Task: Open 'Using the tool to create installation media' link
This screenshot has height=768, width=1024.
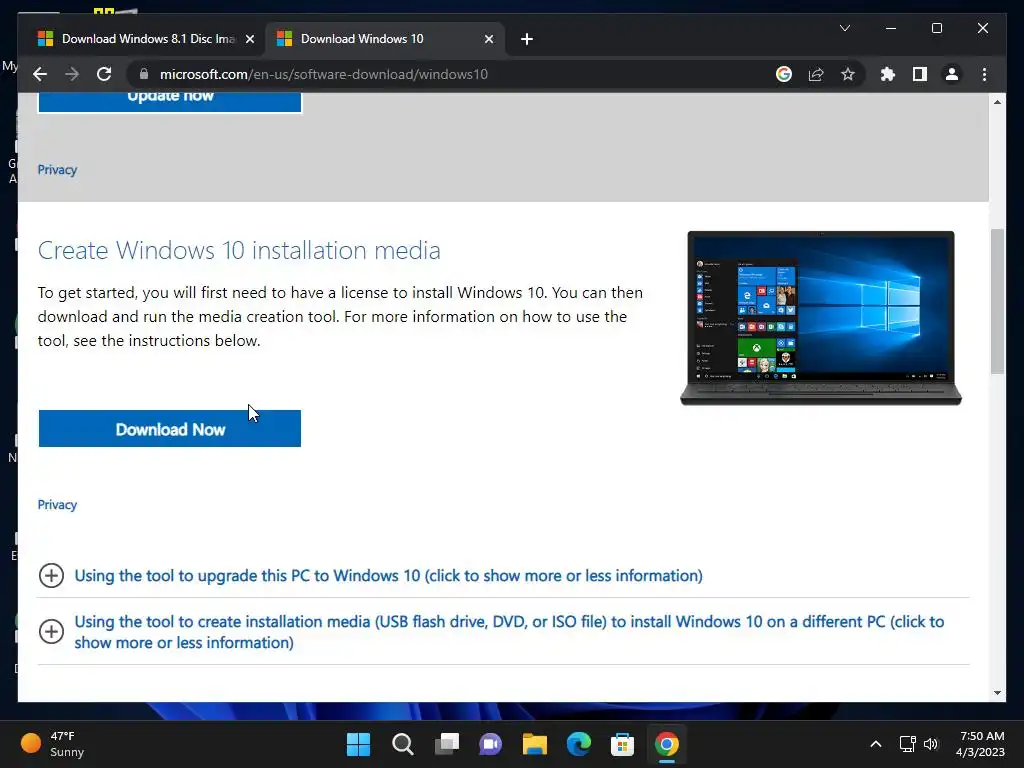Action: pyautogui.click(x=509, y=632)
